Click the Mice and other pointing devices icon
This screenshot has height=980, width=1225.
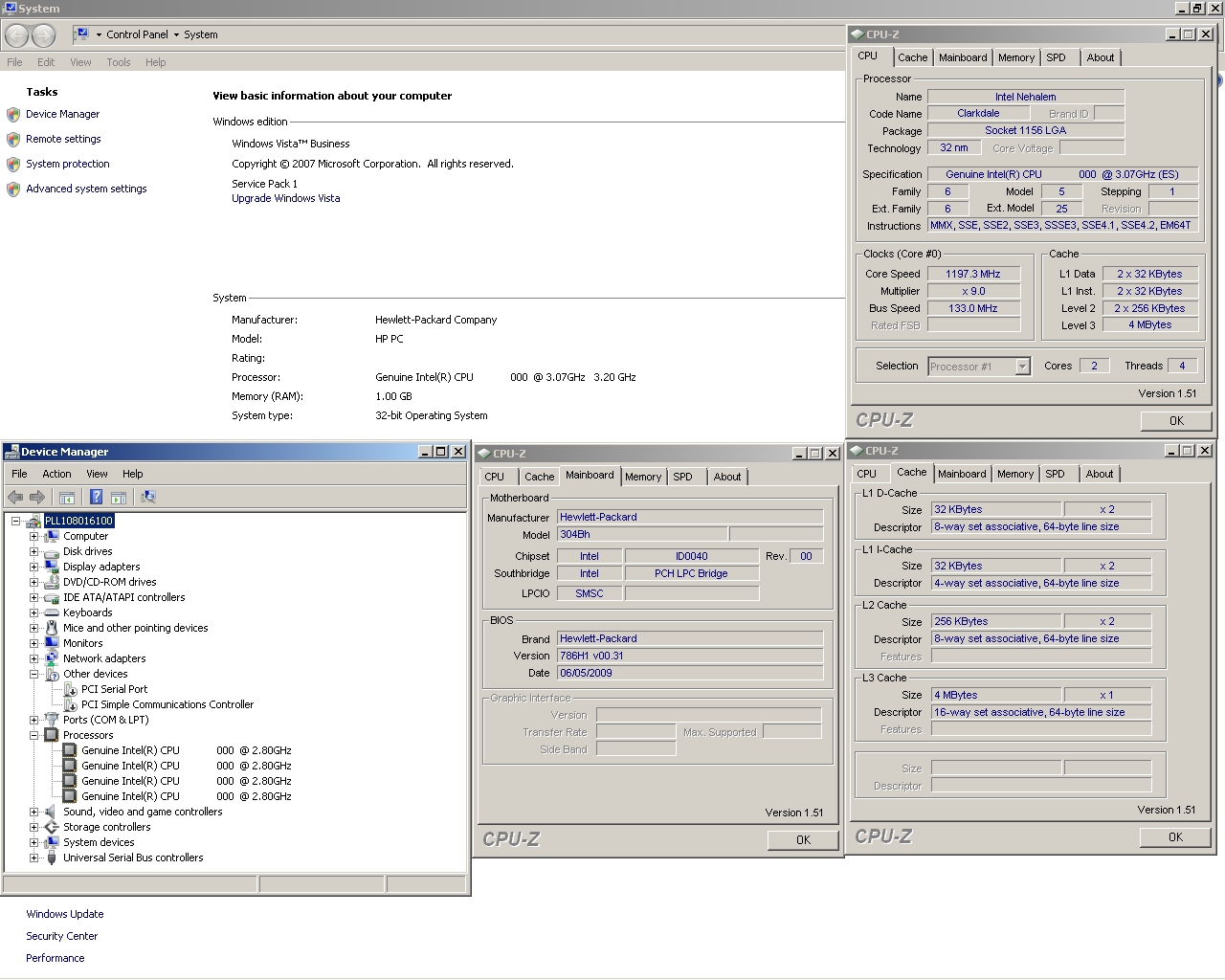(x=52, y=628)
